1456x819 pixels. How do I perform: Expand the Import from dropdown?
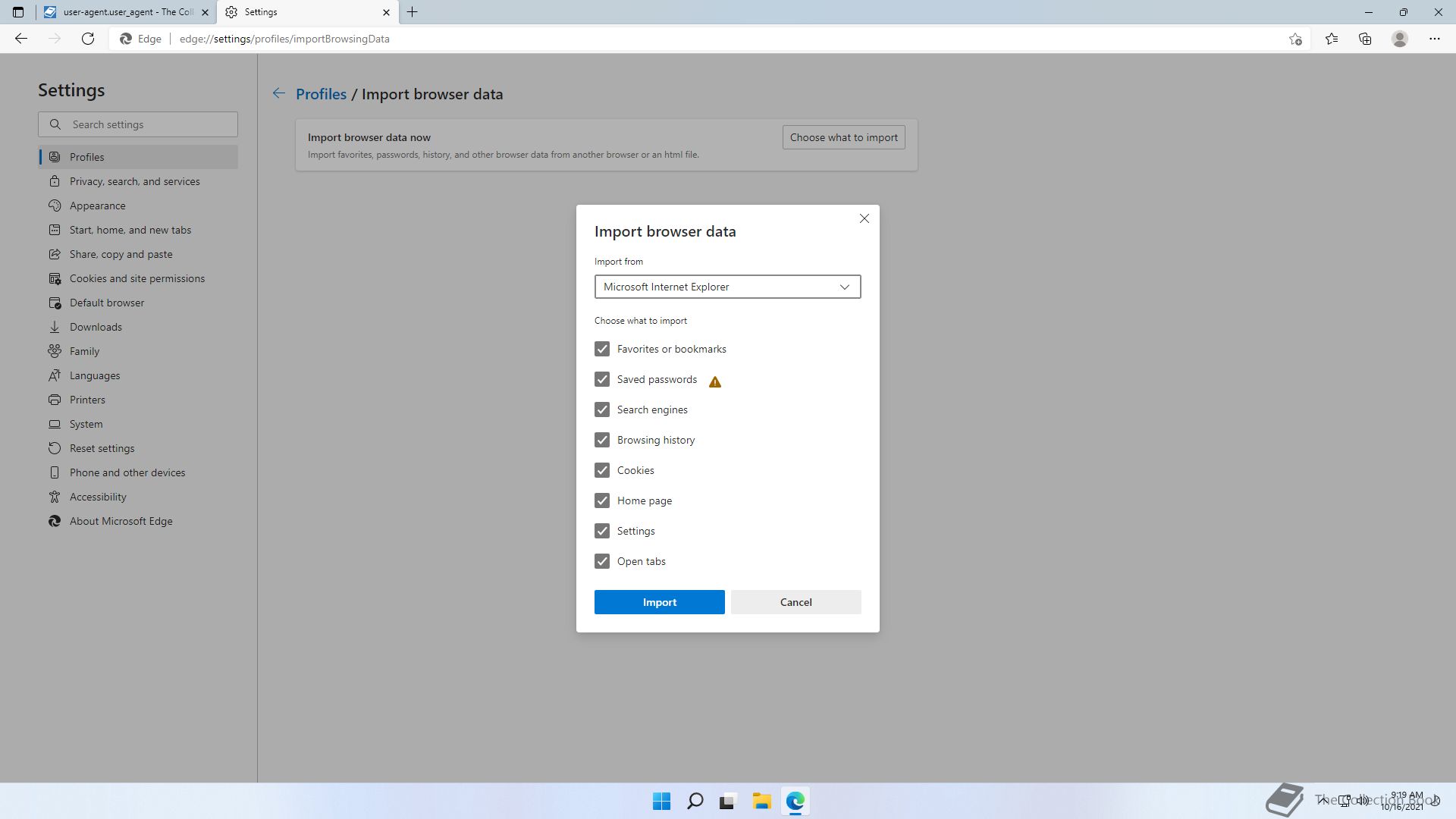pyautogui.click(x=727, y=287)
